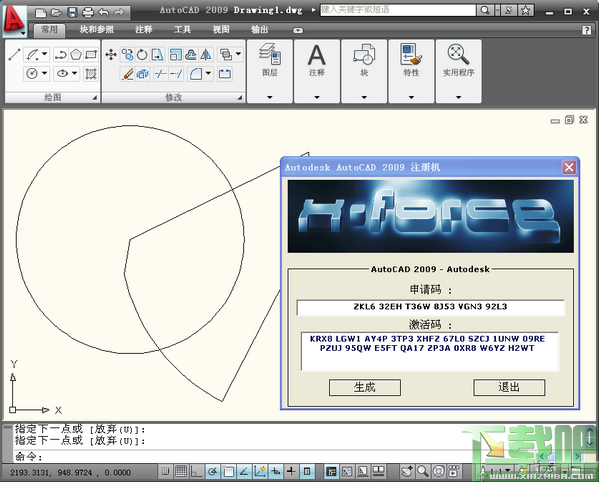Image resolution: width=599 pixels, height=482 pixels.
Task: Select the Copy objects tool
Action: pyautogui.click(x=128, y=55)
